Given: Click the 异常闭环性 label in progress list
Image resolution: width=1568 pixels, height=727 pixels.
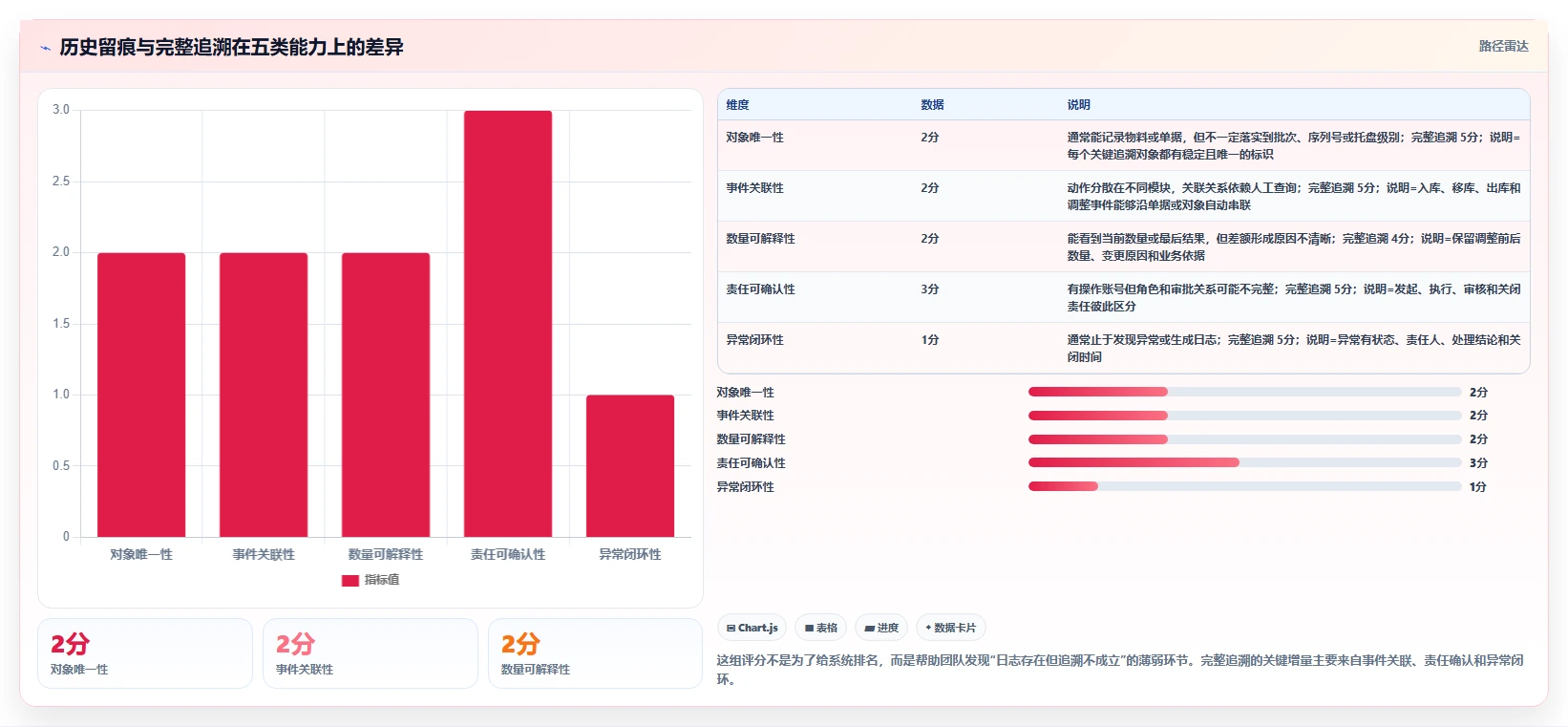Looking at the screenshot, I should [x=746, y=487].
